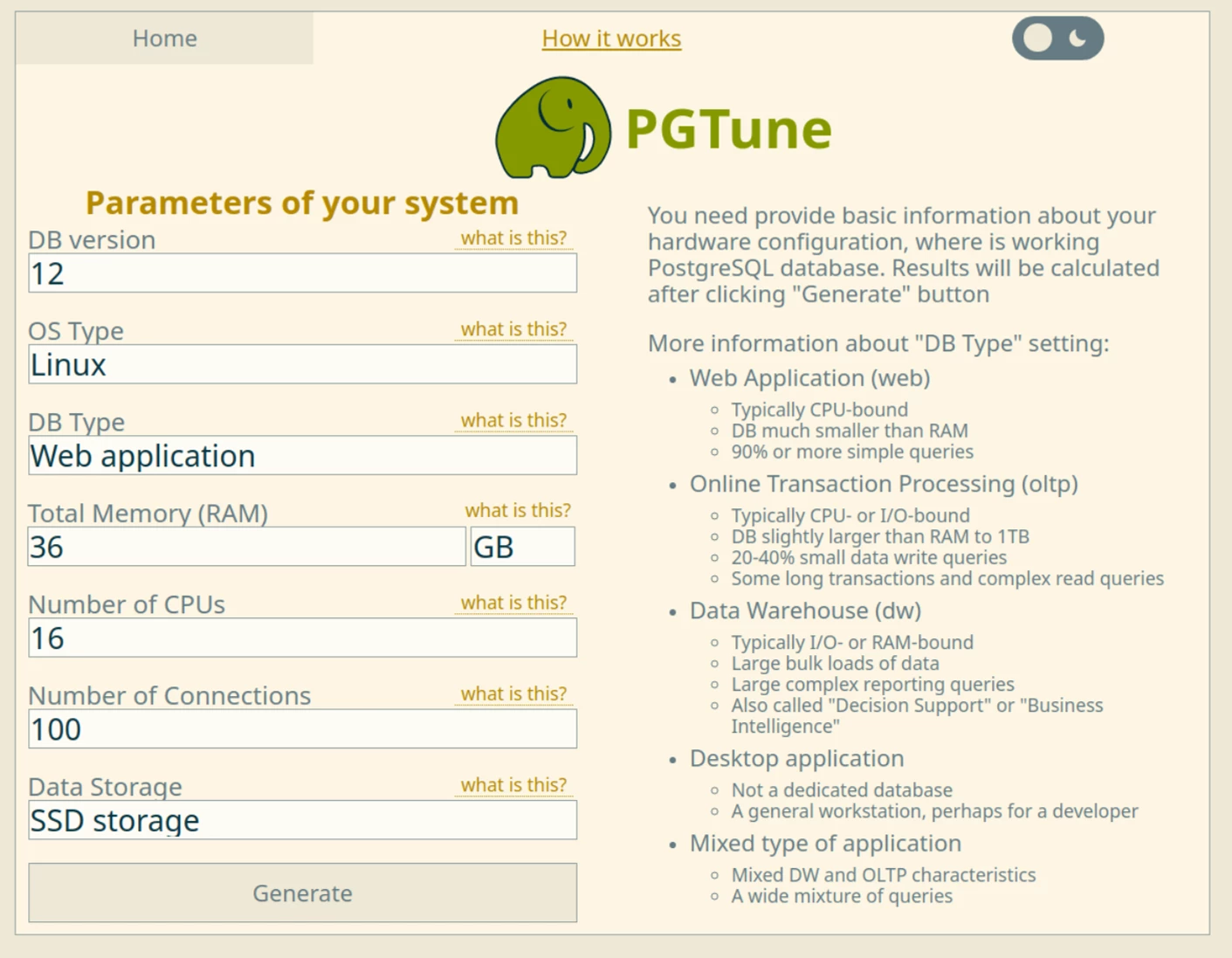The image size is (1232, 958).
Task: Open the How it works page
Action: (x=611, y=38)
